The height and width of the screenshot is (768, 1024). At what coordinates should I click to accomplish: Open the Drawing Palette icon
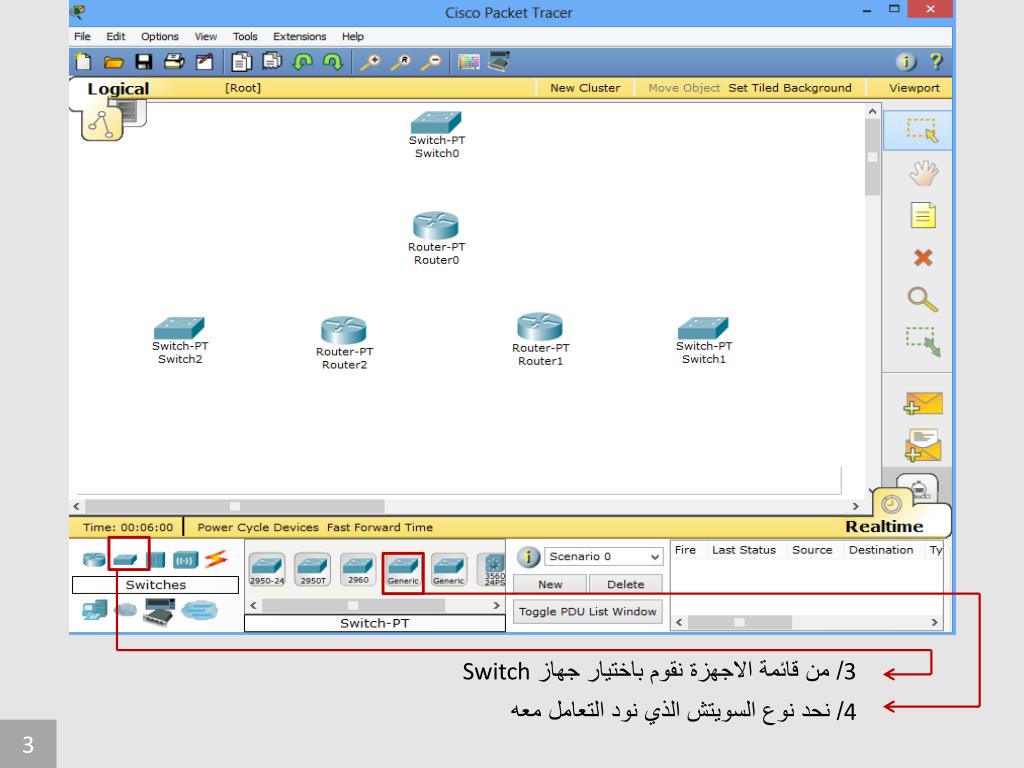468,62
